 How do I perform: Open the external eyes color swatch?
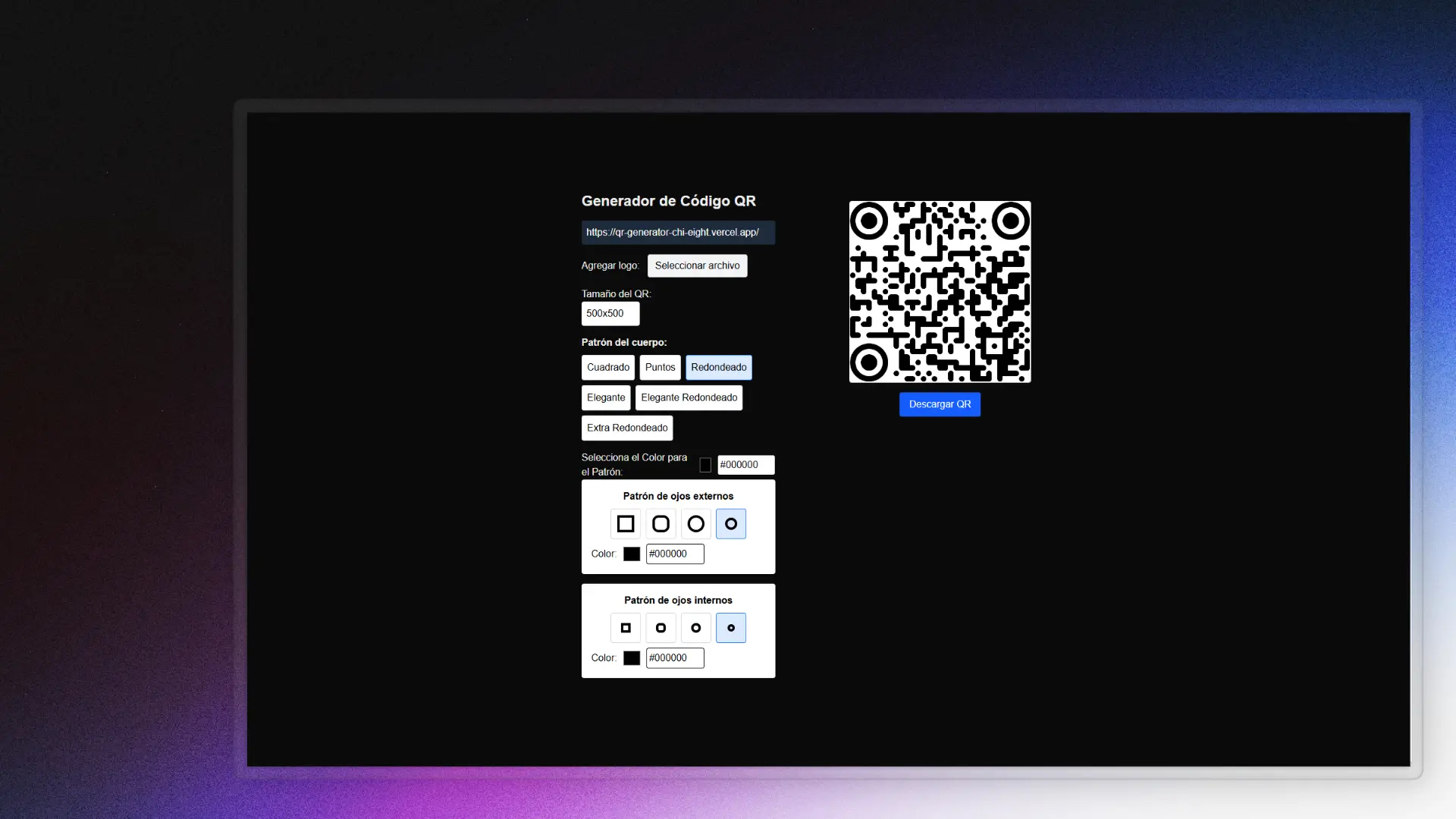coord(632,554)
